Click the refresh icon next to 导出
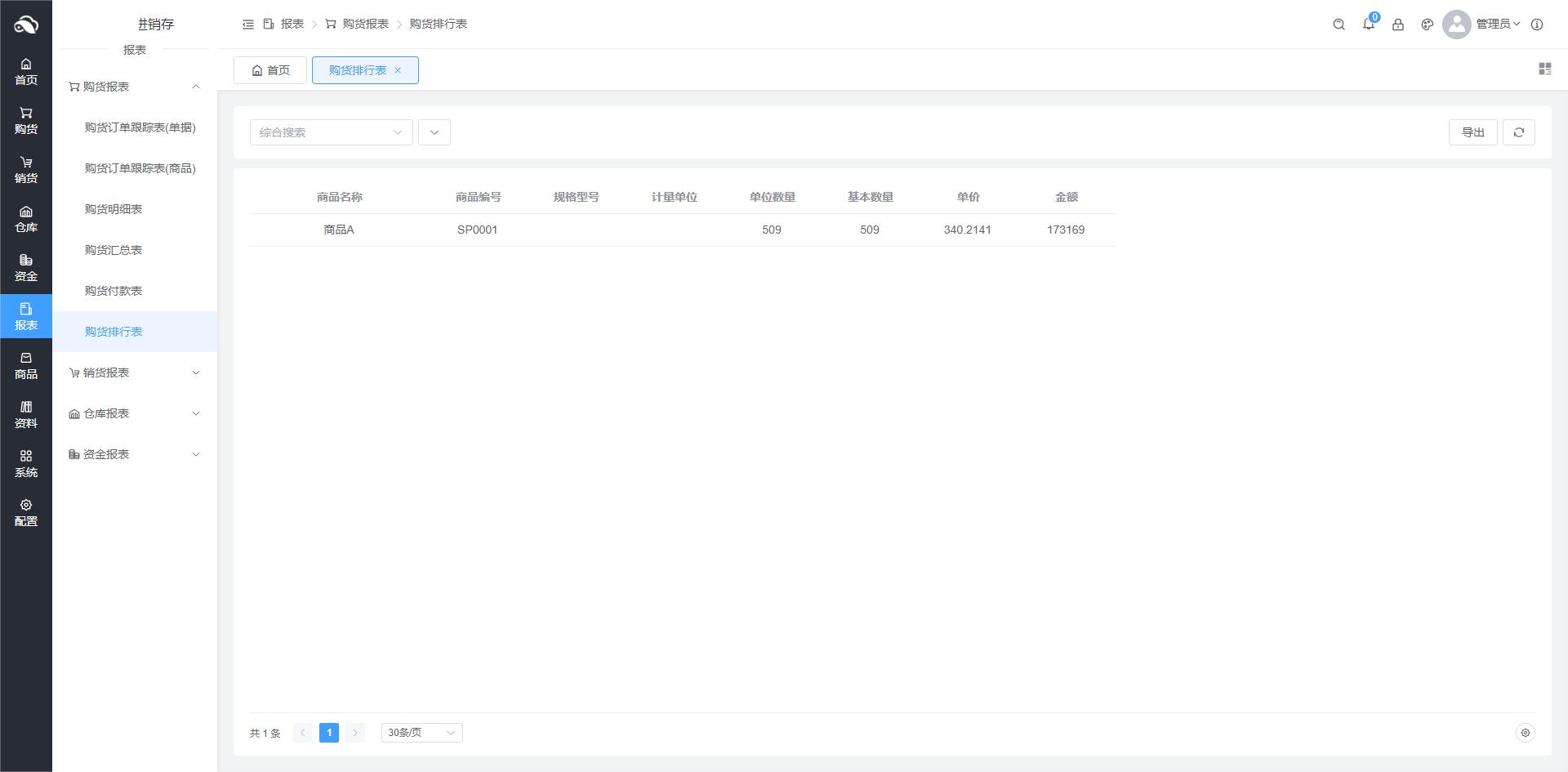 [1518, 132]
